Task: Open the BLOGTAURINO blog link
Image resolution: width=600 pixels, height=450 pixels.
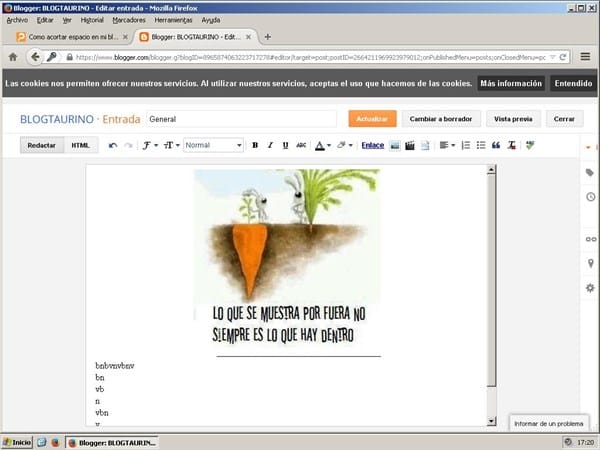Action: click(x=57, y=119)
